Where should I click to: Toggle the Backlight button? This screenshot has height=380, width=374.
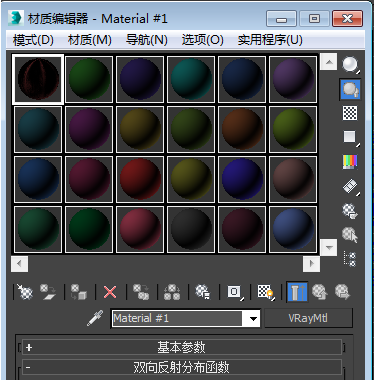(350, 89)
